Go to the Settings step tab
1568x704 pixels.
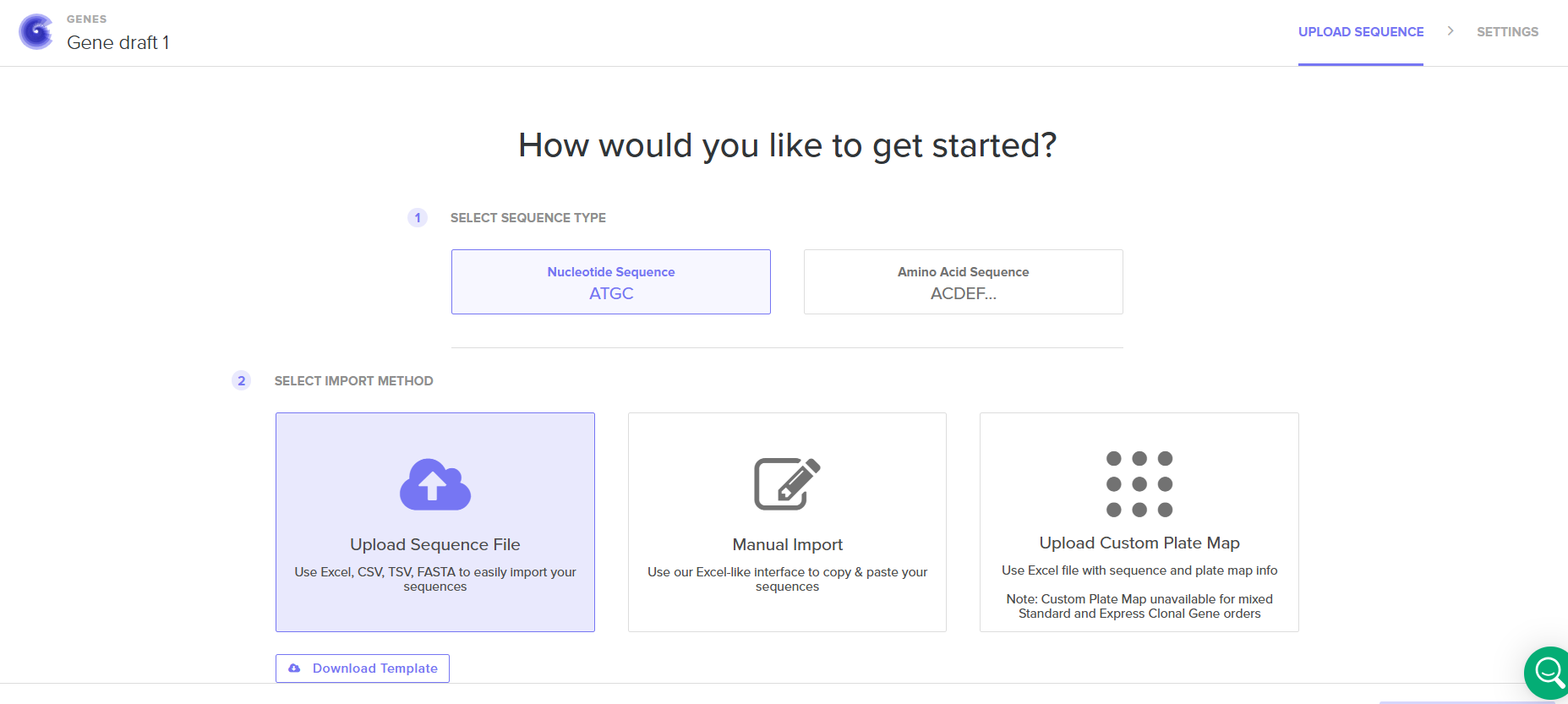coord(1507,32)
